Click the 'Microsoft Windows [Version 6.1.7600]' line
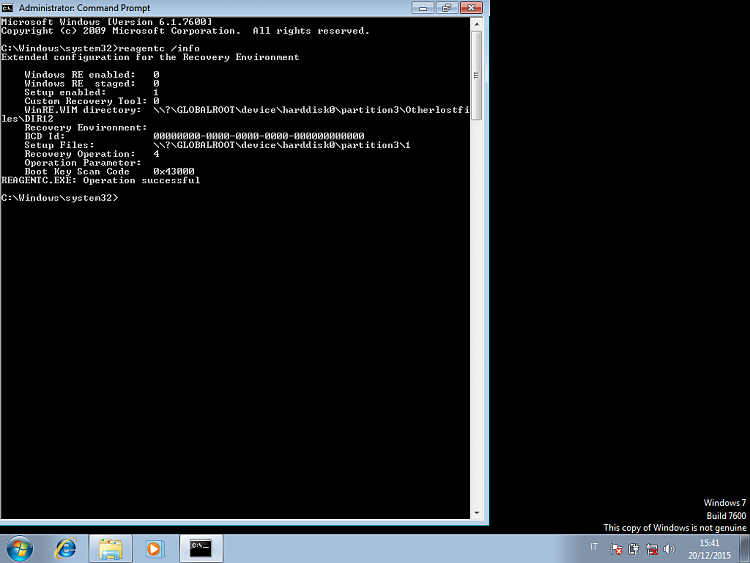750x563 pixels. [x=107, y=22]
